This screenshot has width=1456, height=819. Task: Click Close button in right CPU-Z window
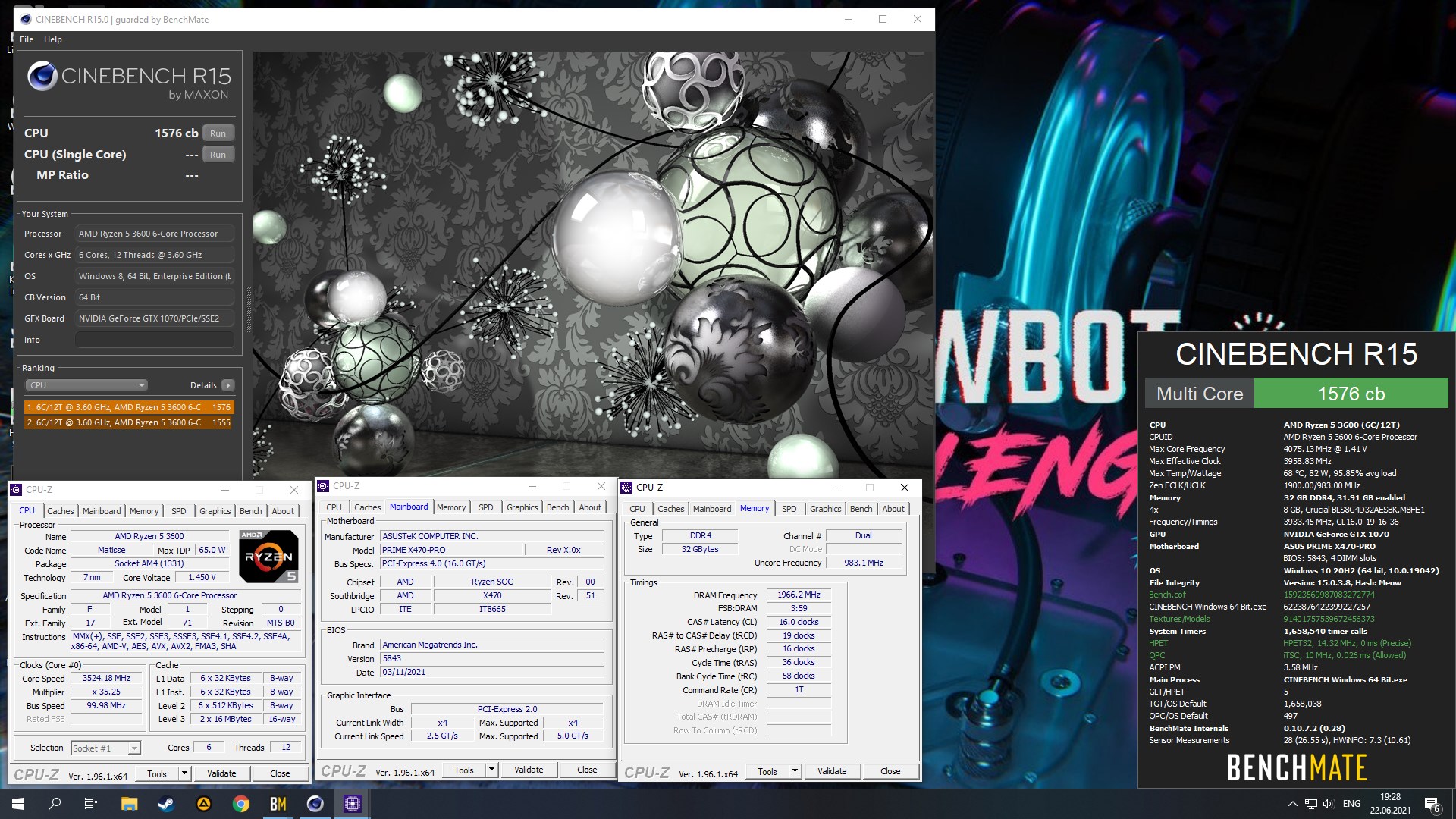point(890,772)
